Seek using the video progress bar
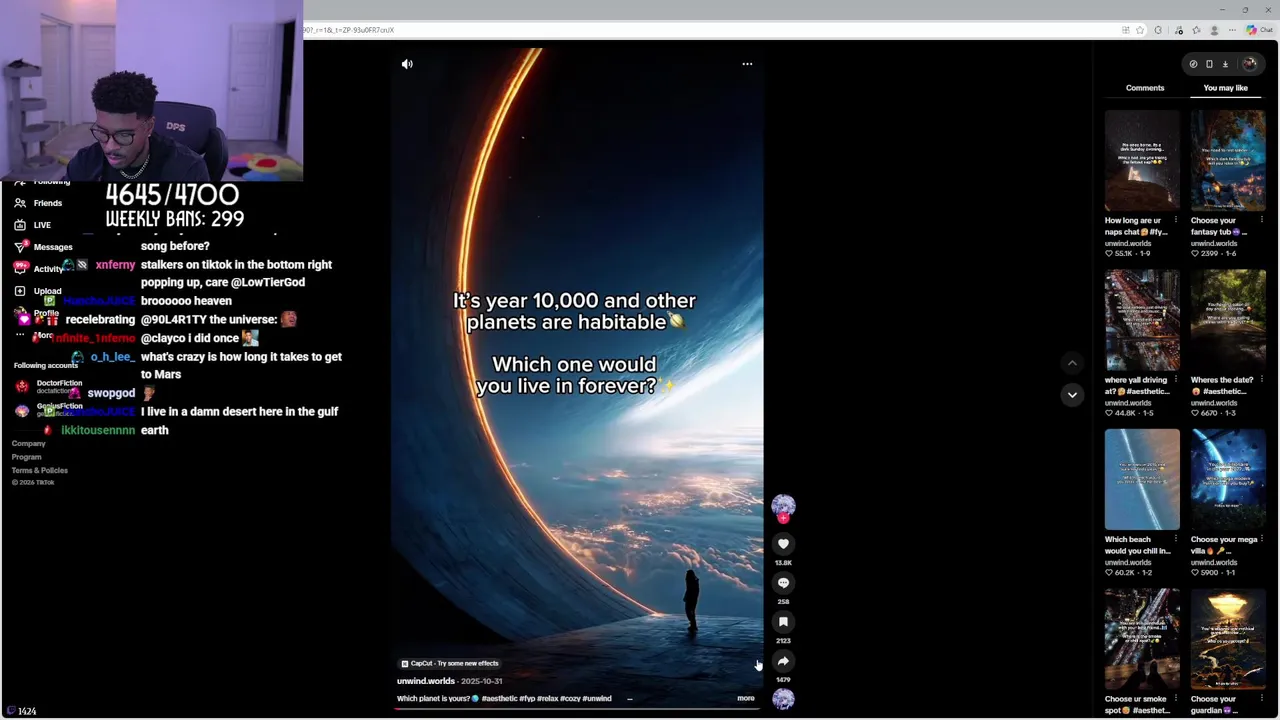Image resolution: width=1280 pixels, height=720 pixels. (578, 708)
